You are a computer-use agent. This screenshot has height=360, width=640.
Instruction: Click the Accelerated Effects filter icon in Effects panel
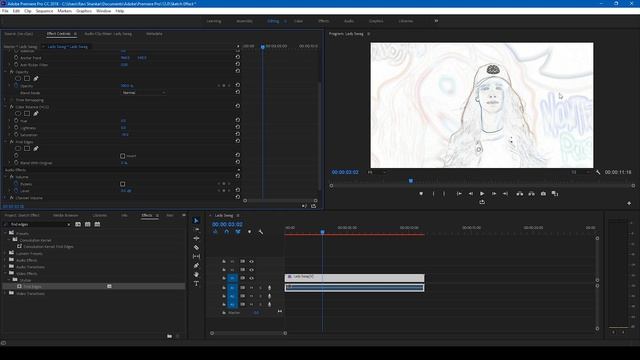(x=78, y=224)
